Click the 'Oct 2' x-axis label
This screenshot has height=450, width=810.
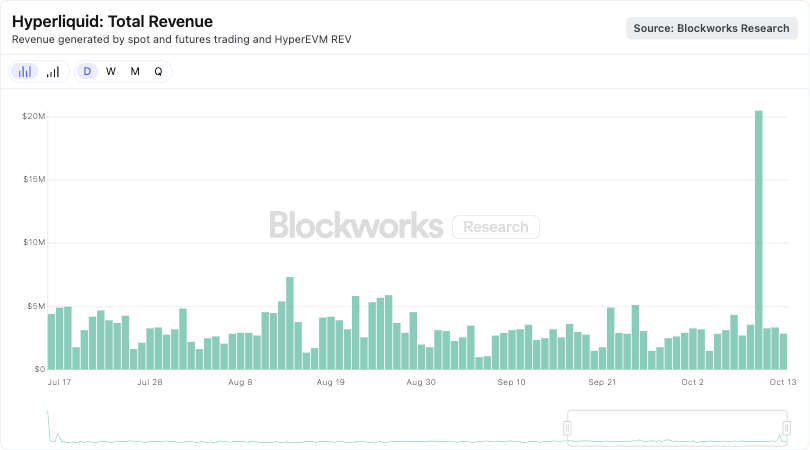point(692,382)
